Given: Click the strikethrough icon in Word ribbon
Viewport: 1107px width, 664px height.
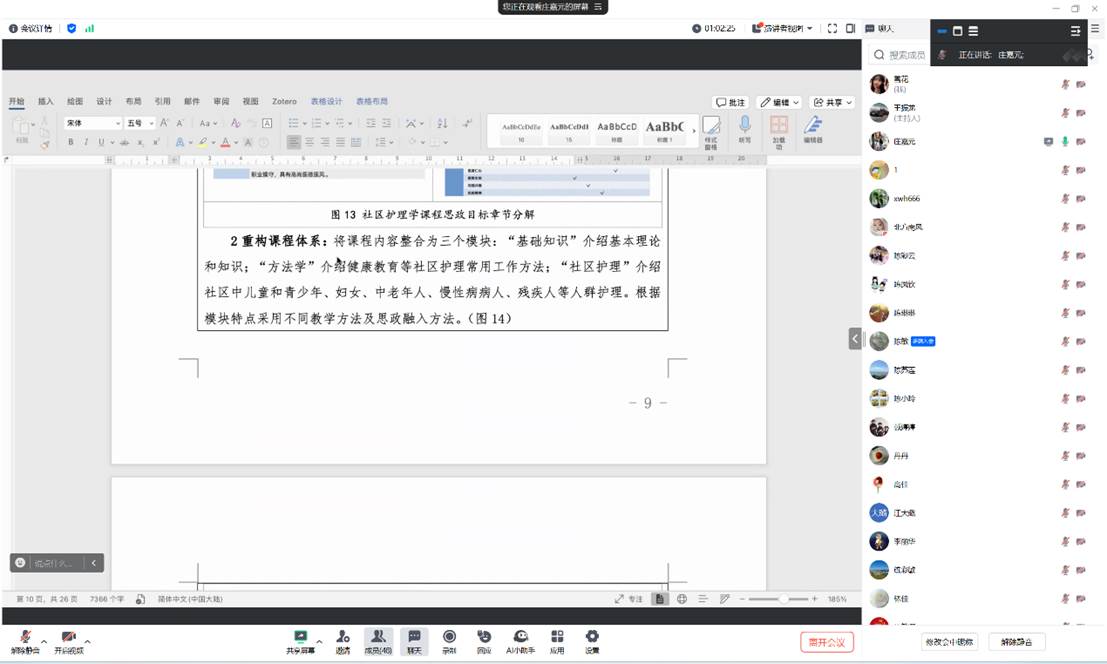Looking at the screenshot, I should click(x=124, y=143).
